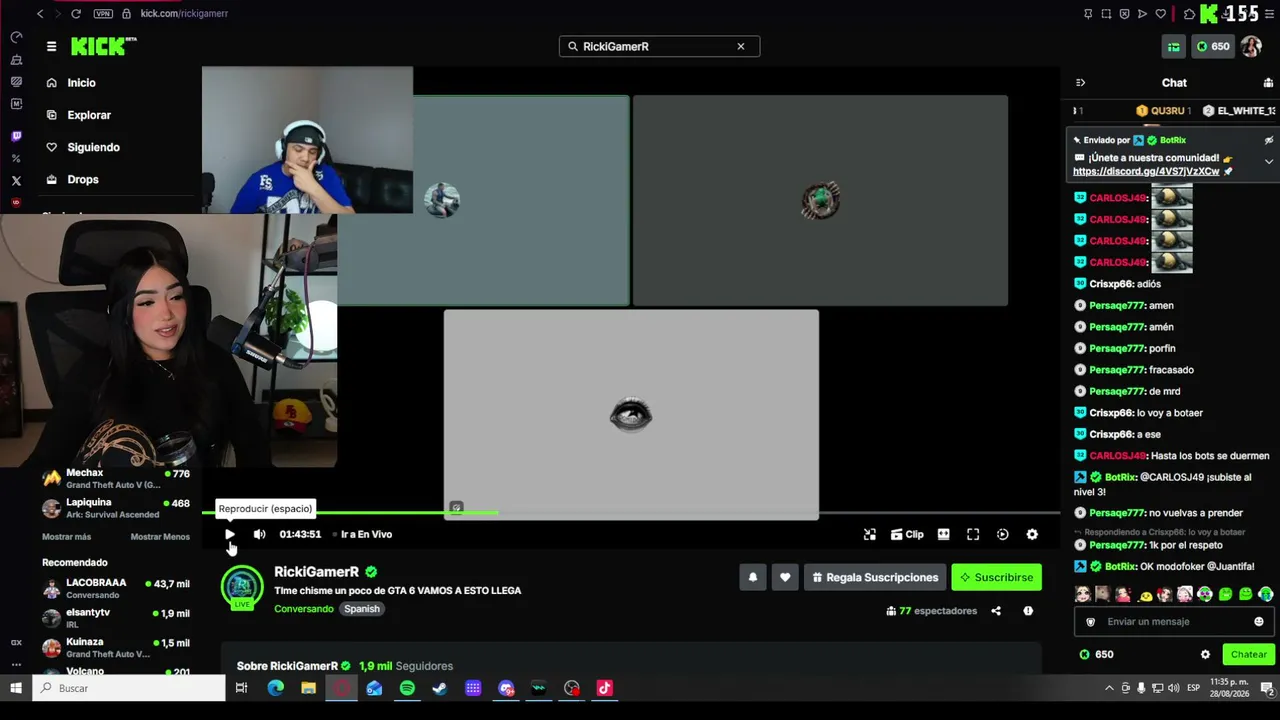Collapse the chat panel with arrow icon
The height and width of the screenshot is (720, 1280).
pyautogui.click(x=1080, y=83)
